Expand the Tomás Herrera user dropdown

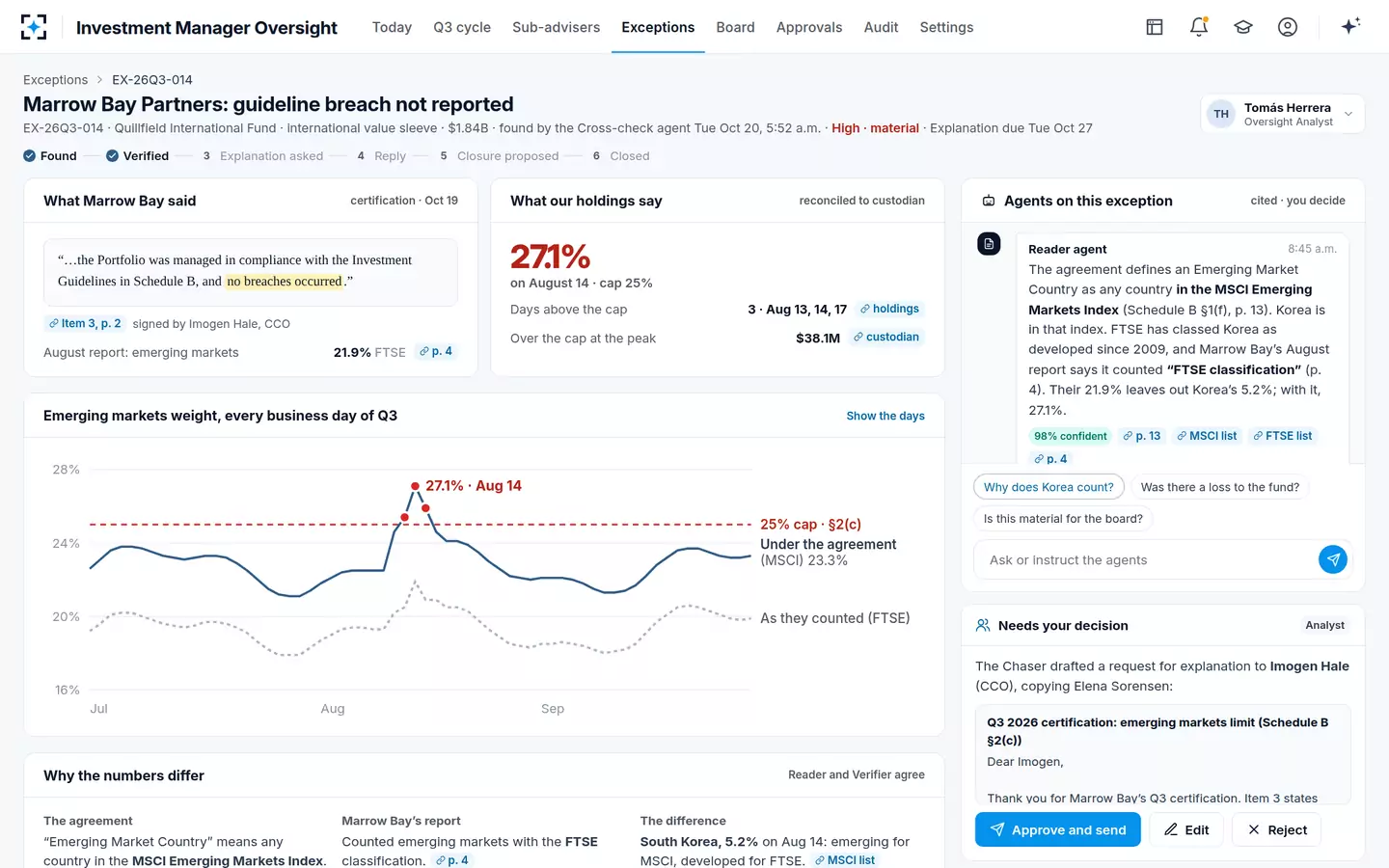(x=1282, y=114)
